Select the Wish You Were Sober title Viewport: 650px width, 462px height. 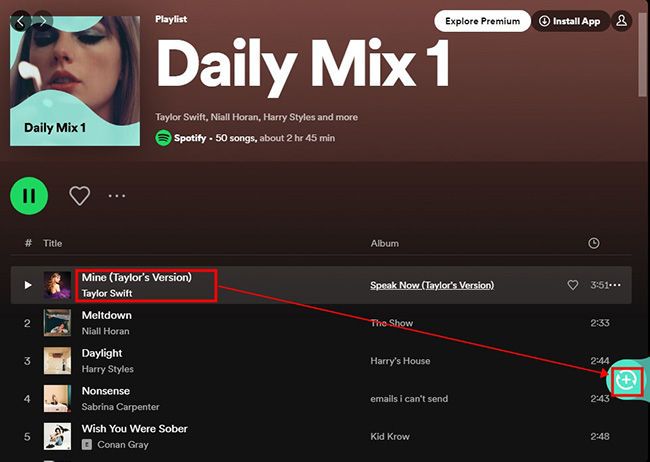(x=134, y=428)
